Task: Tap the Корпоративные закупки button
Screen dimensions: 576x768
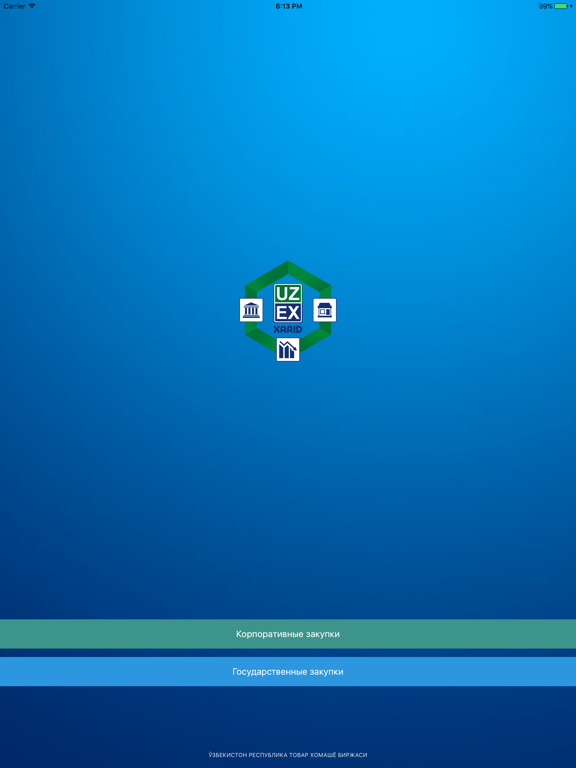Action: click(288, 634)
